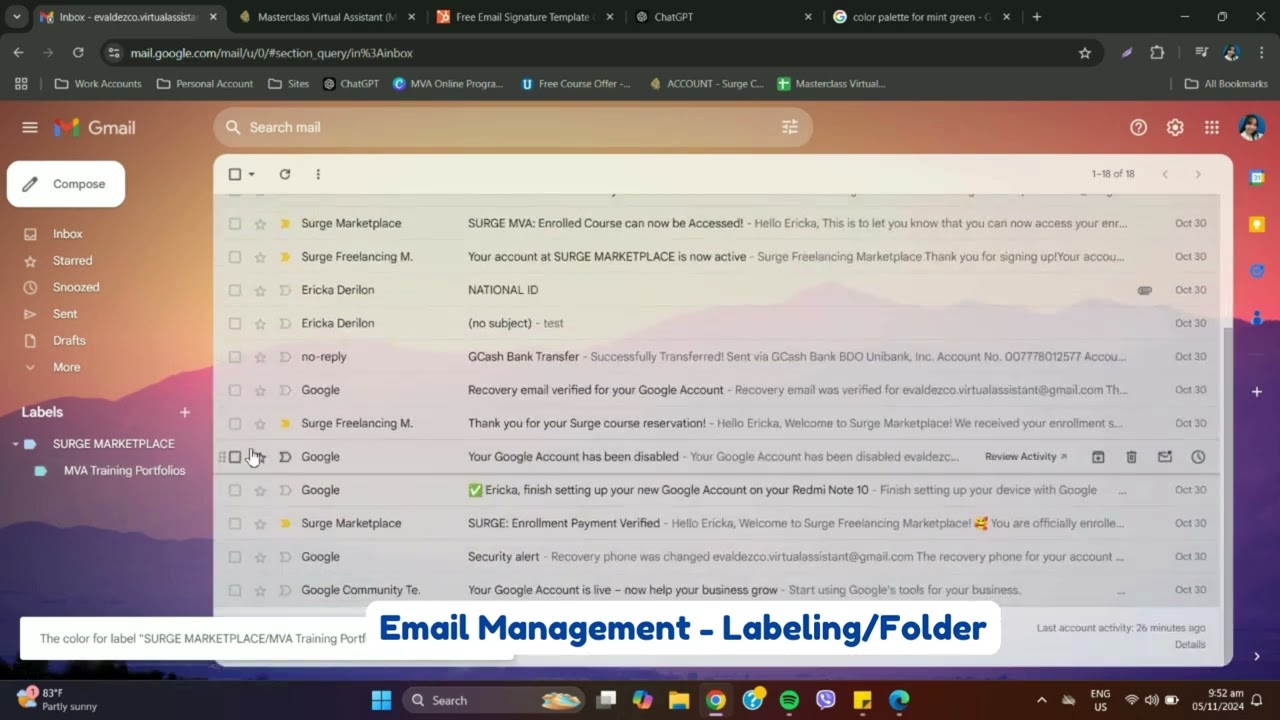Snooze the disabled Google Account email
Screen dimensions: 1280x720
(1198, 457)
